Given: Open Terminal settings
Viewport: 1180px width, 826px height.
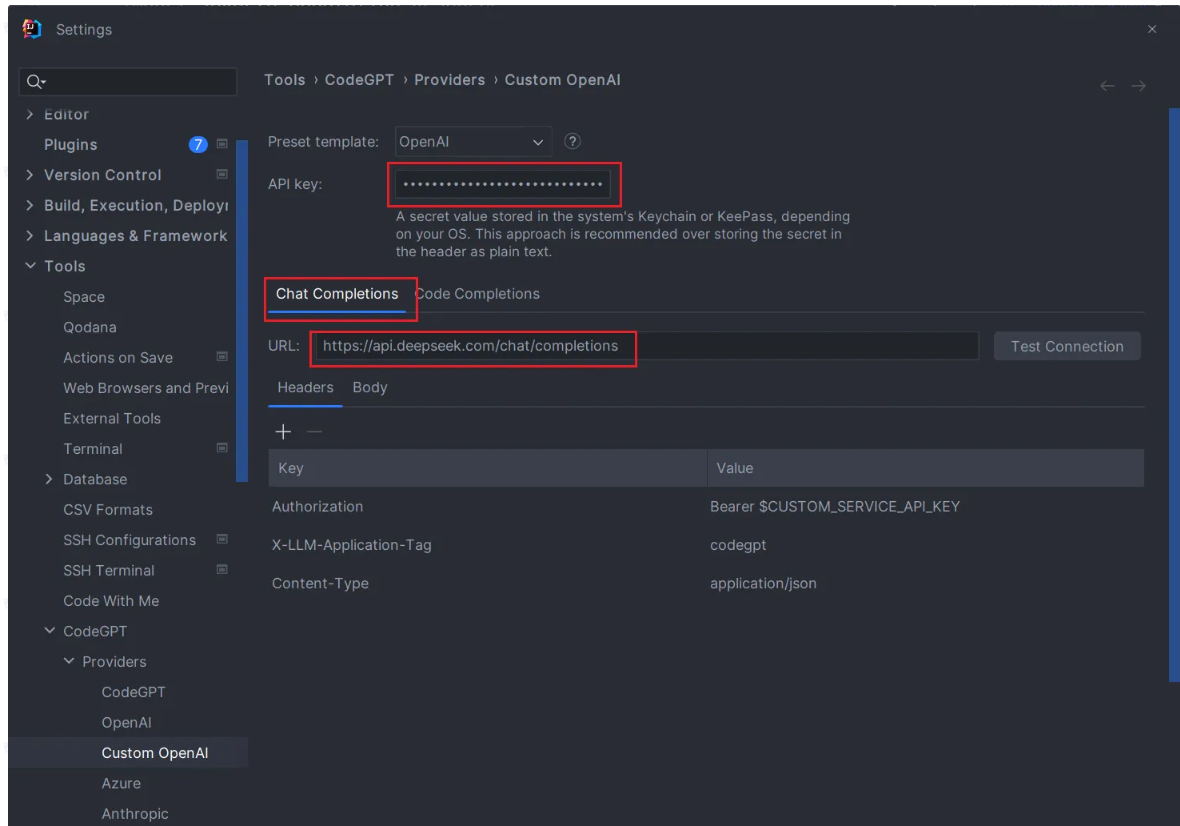Looking at the screenshot, I should [93, 448].
